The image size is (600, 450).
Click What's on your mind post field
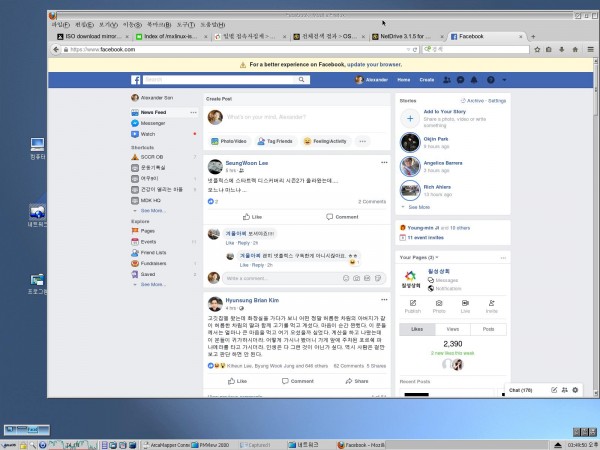tap(266, 117)
